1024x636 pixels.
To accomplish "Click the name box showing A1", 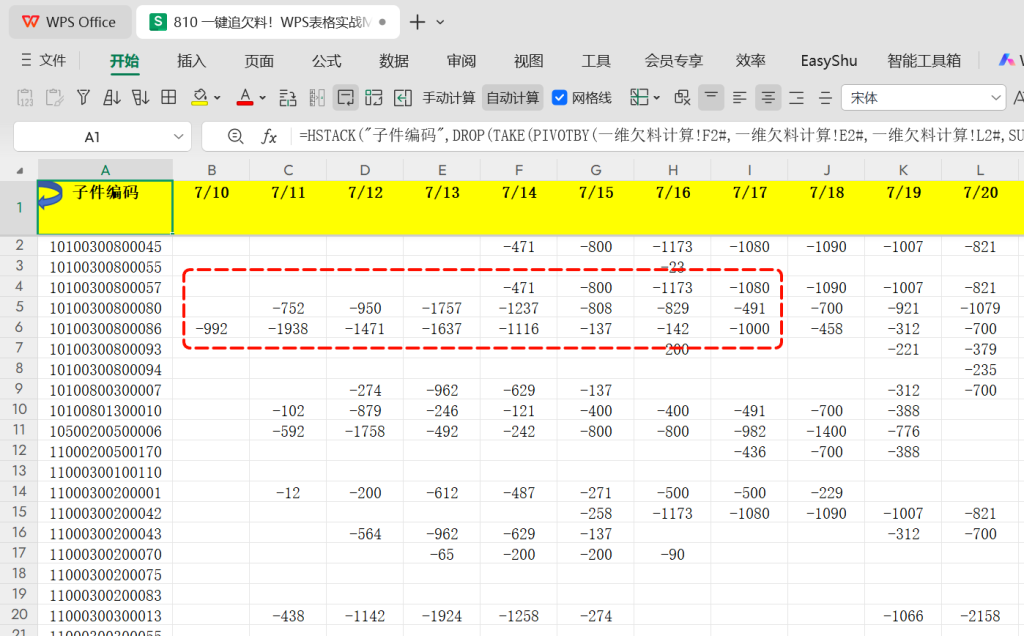I will tap(93, 136).
